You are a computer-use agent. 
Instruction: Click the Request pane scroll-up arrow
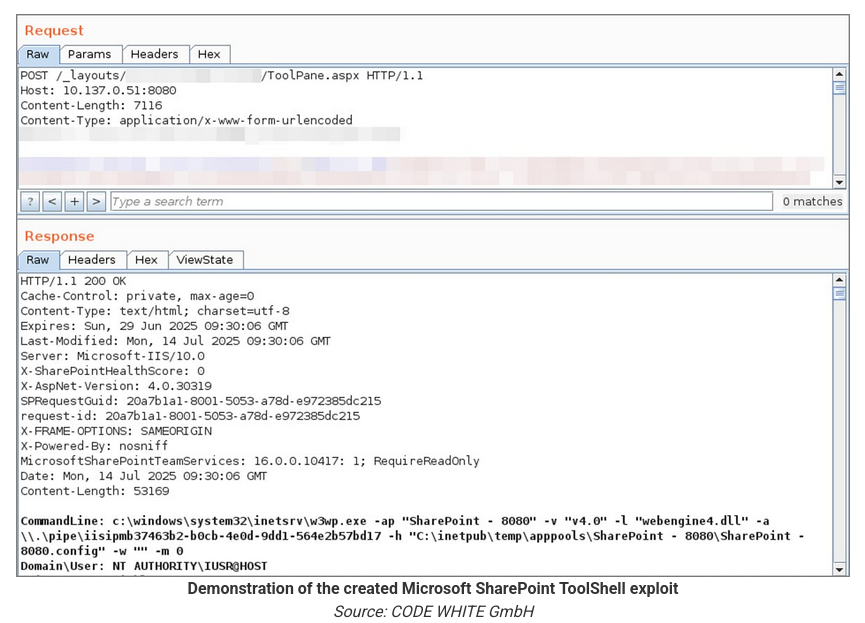pyautogui.click(x=839, y=74)
